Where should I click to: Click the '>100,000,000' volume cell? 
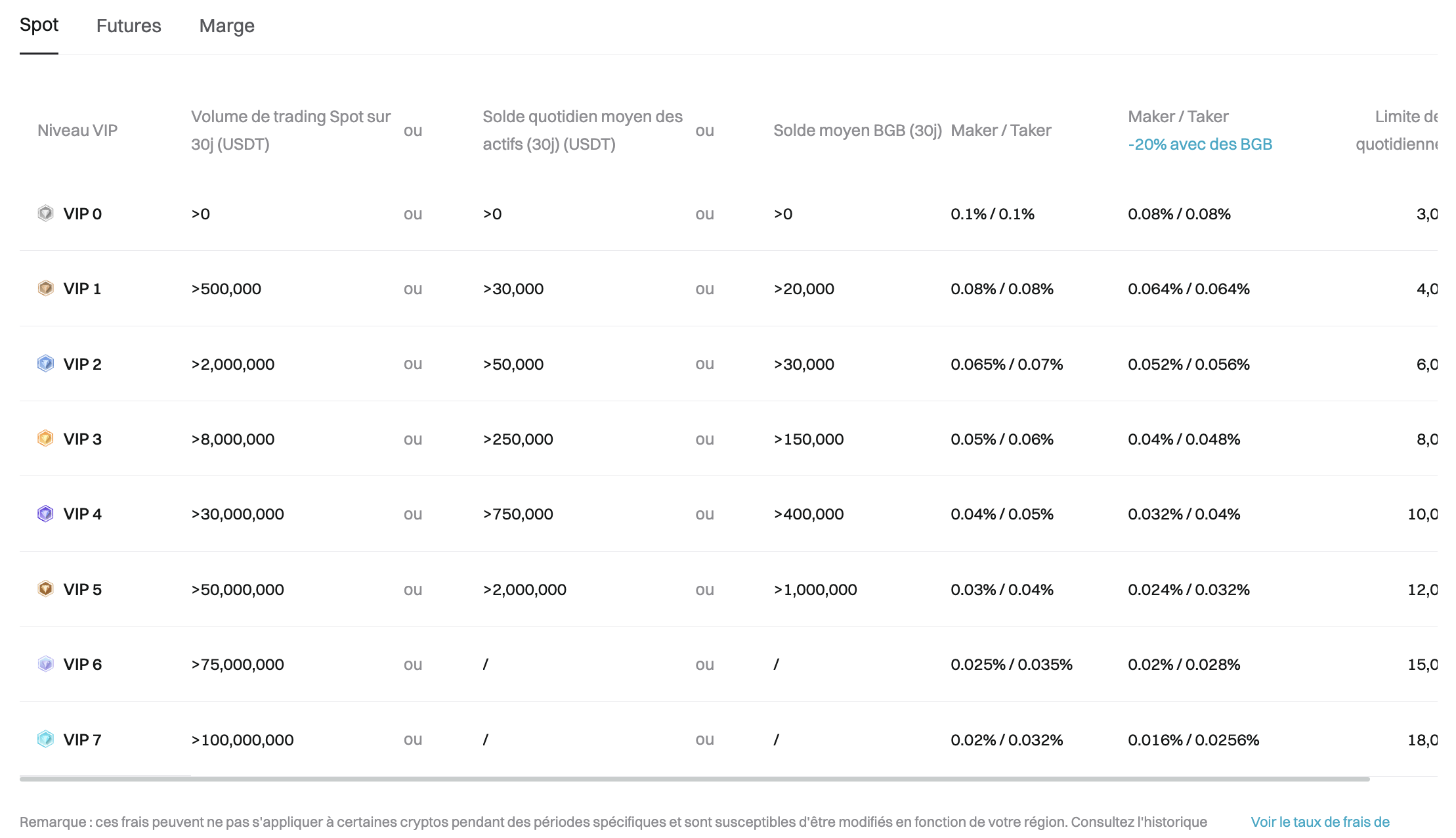tap(243, 739)
